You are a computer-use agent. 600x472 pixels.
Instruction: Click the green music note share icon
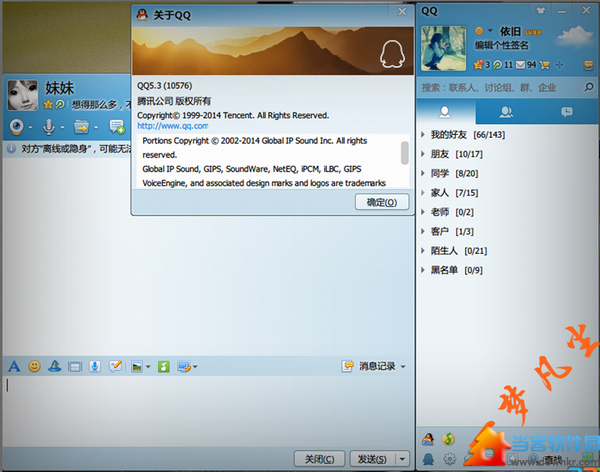click(x=164, y=367)
